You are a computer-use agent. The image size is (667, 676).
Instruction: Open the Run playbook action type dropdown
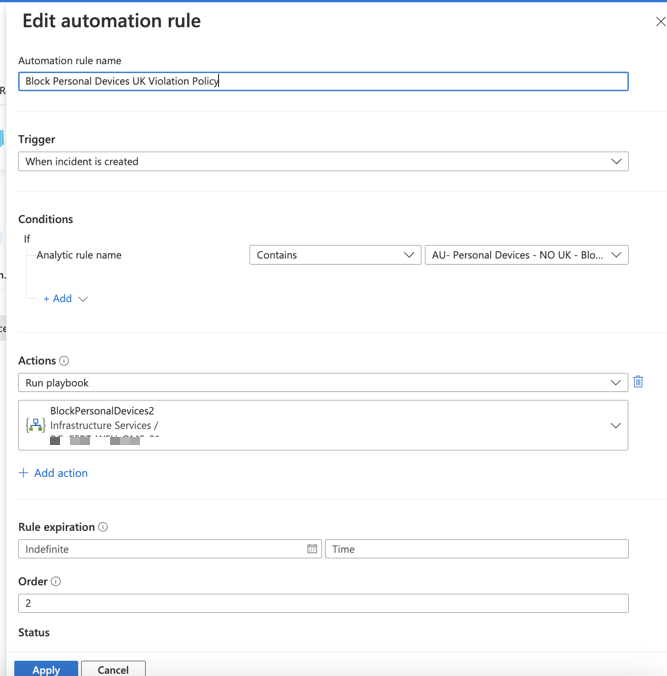click(323, 383)
